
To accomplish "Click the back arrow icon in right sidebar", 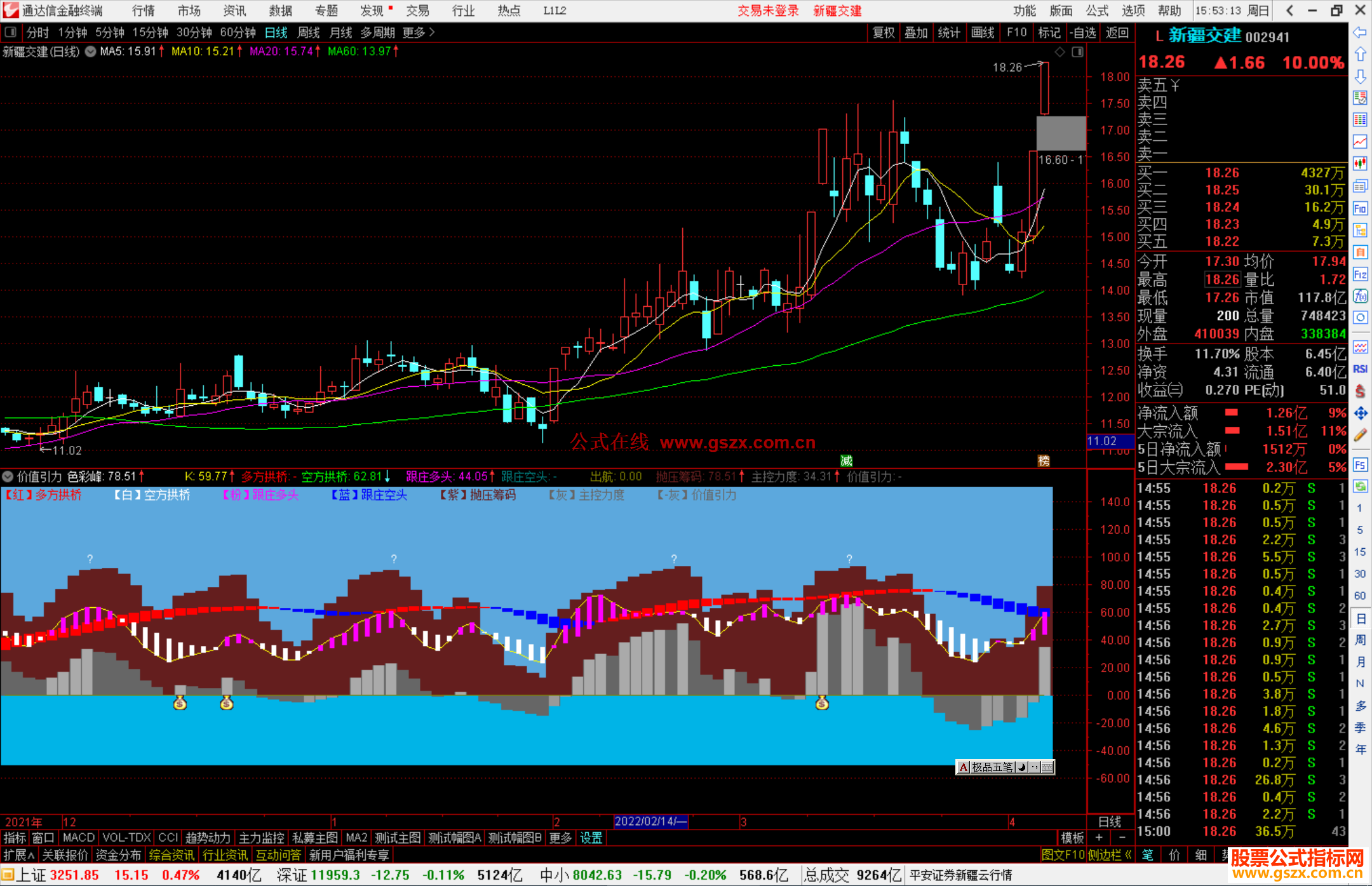I will point(1360,32).
